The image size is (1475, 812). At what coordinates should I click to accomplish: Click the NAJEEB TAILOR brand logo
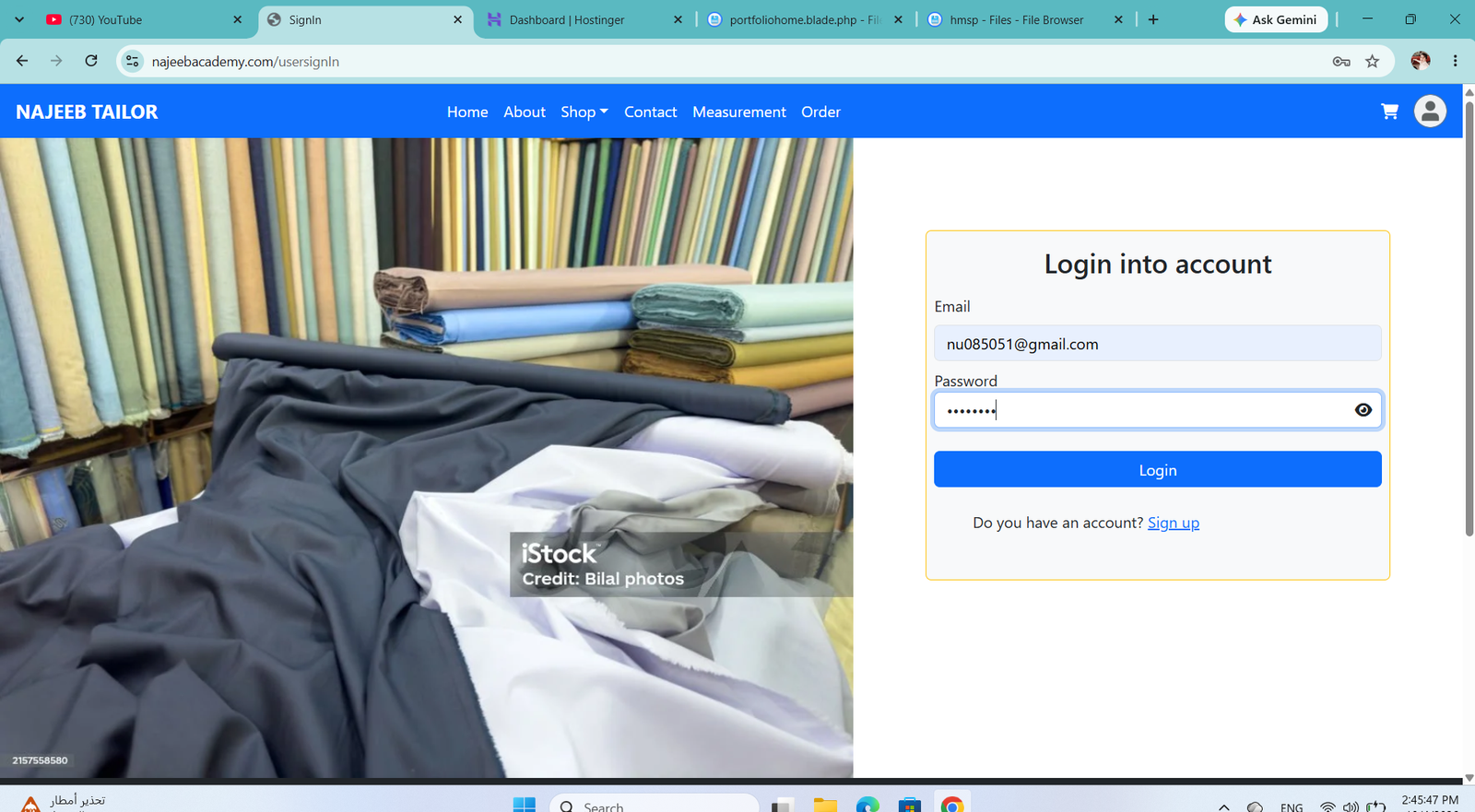(x=87, y=112)
